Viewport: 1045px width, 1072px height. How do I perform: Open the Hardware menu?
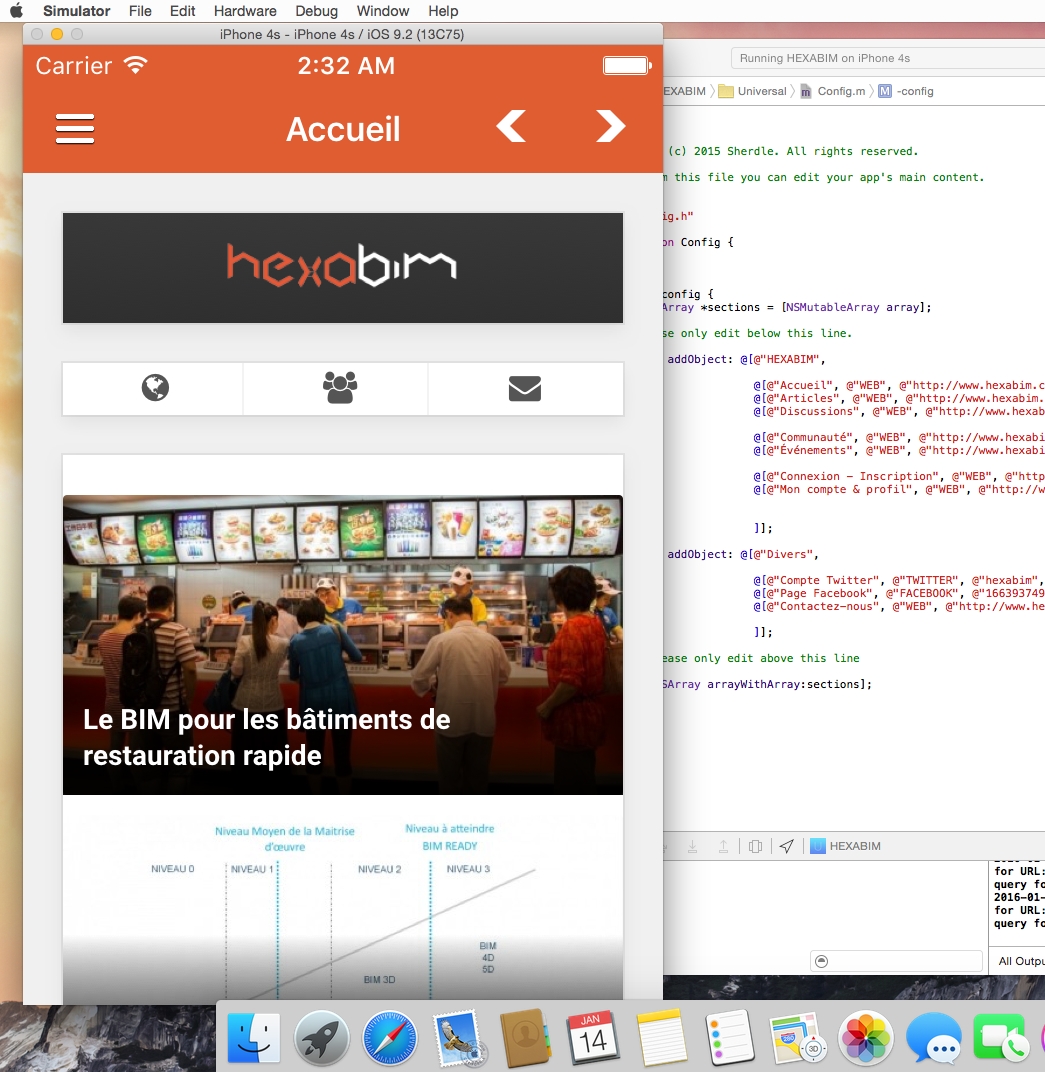pos(245,11)
